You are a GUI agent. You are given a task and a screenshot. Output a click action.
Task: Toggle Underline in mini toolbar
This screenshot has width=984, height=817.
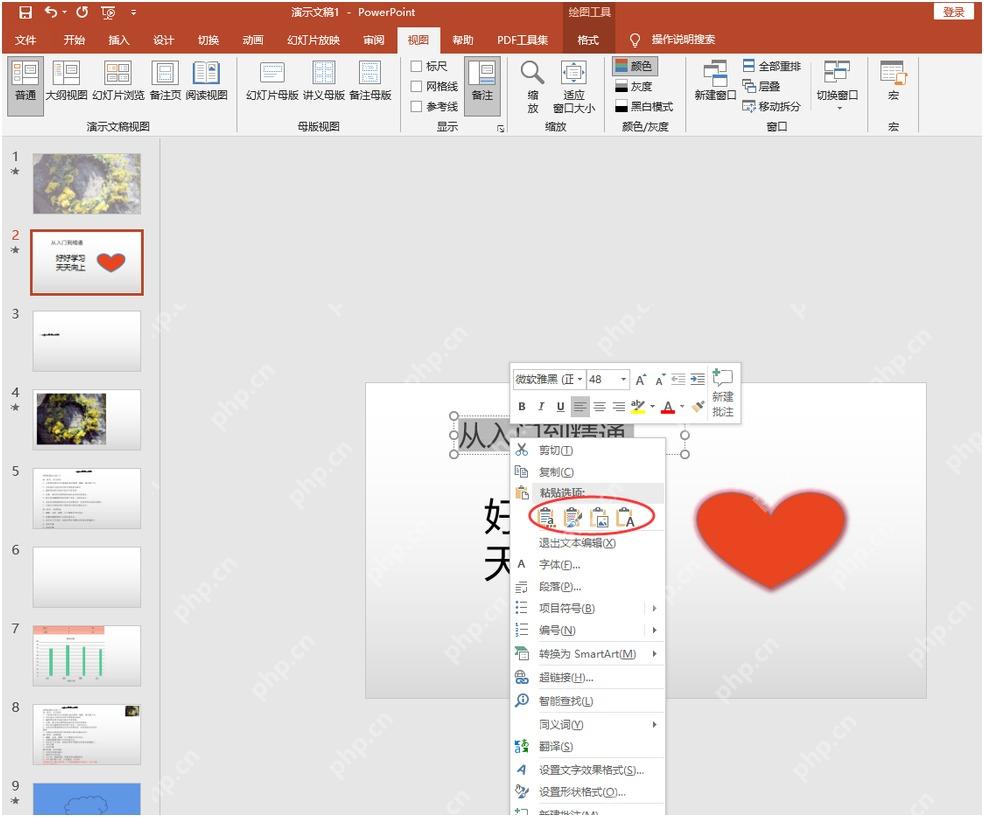[x=560, y=407]
